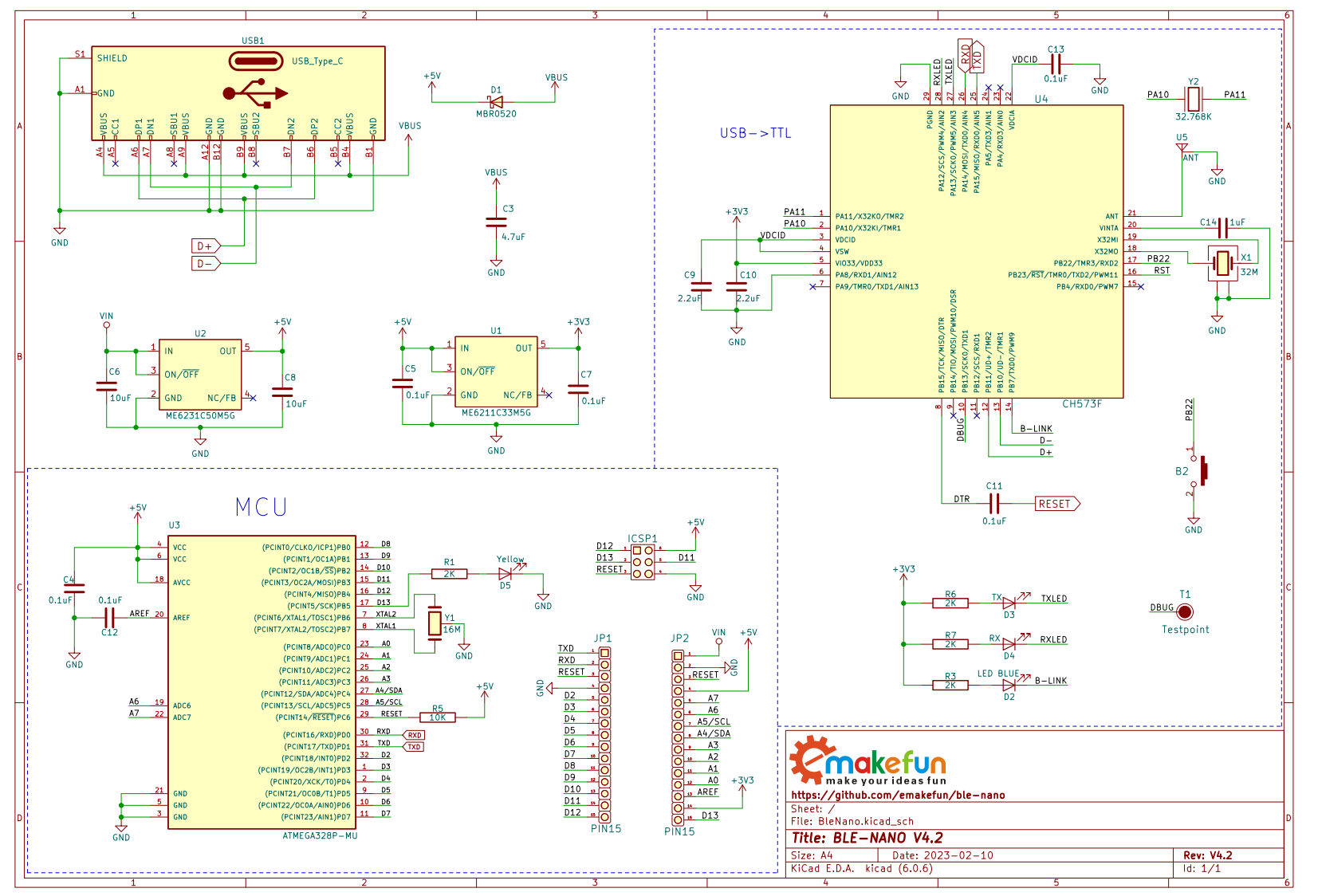Click the Title BLE-NANO V4.2 field
The image size is (1318, 896).
(868, 838)
